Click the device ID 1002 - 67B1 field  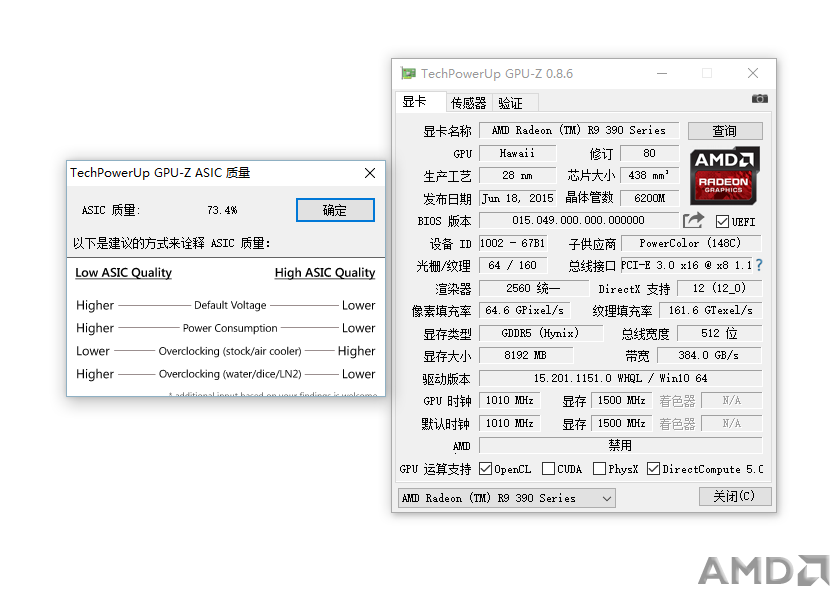[512, 243]
